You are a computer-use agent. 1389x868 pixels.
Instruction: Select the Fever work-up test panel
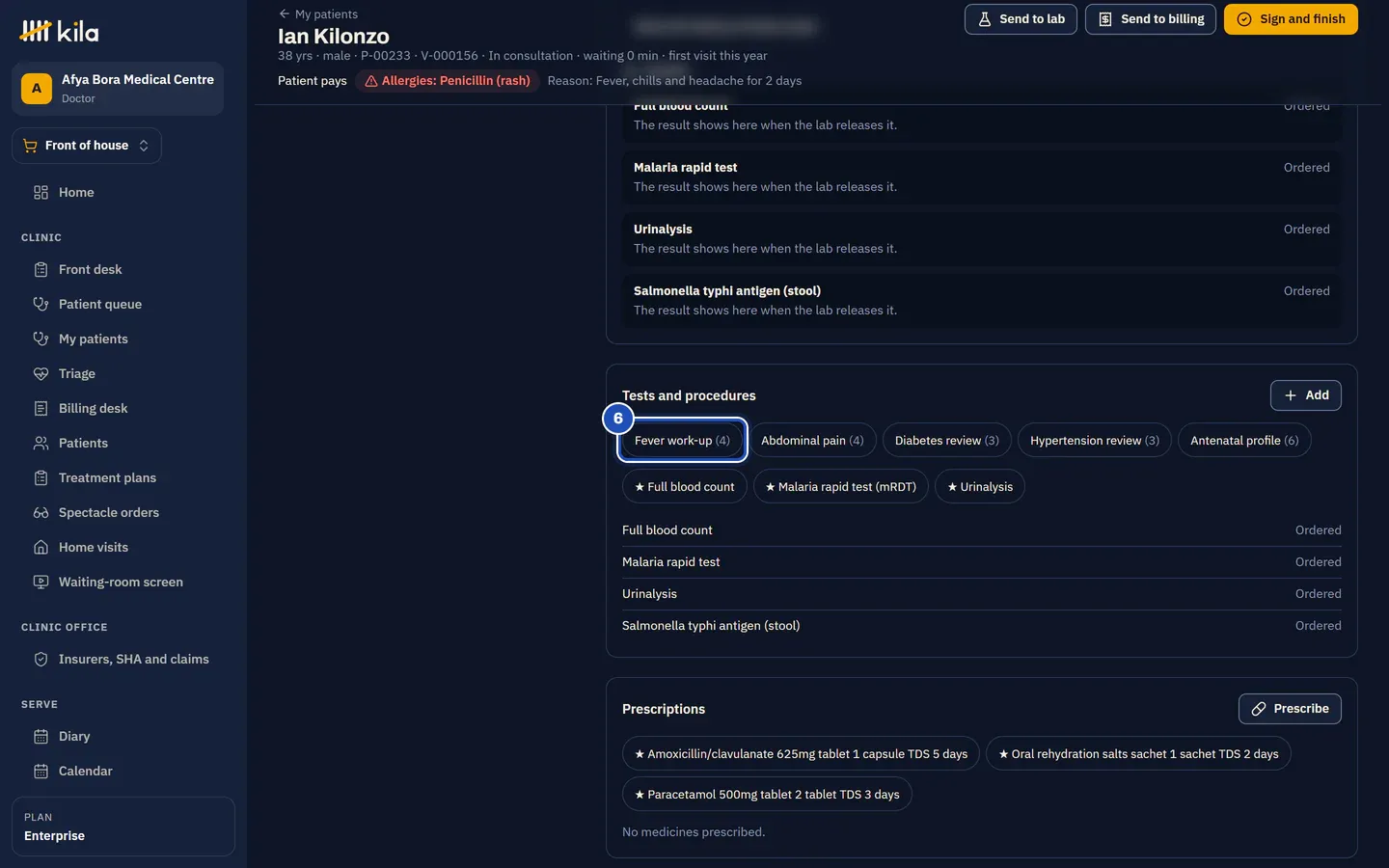pos(682,440)
